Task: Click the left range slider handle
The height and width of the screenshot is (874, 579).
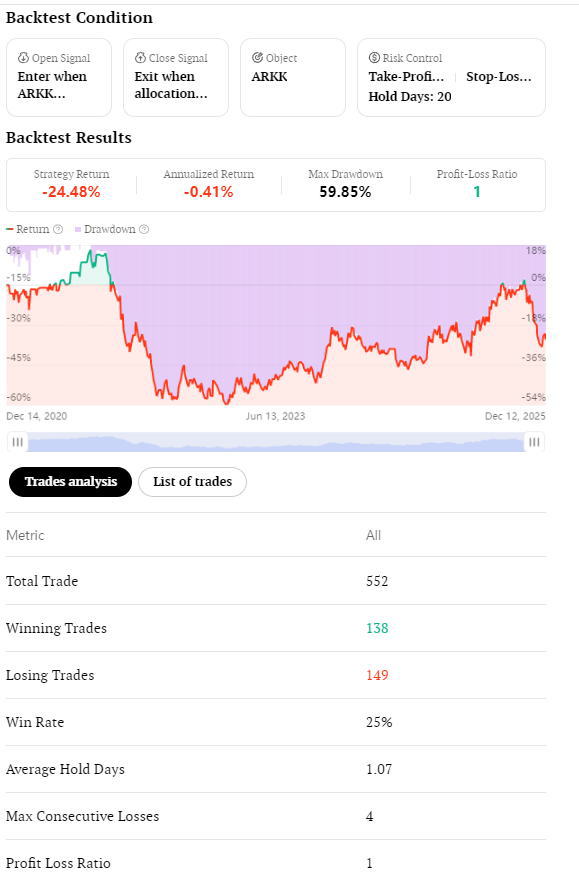Action: (17, 442)
